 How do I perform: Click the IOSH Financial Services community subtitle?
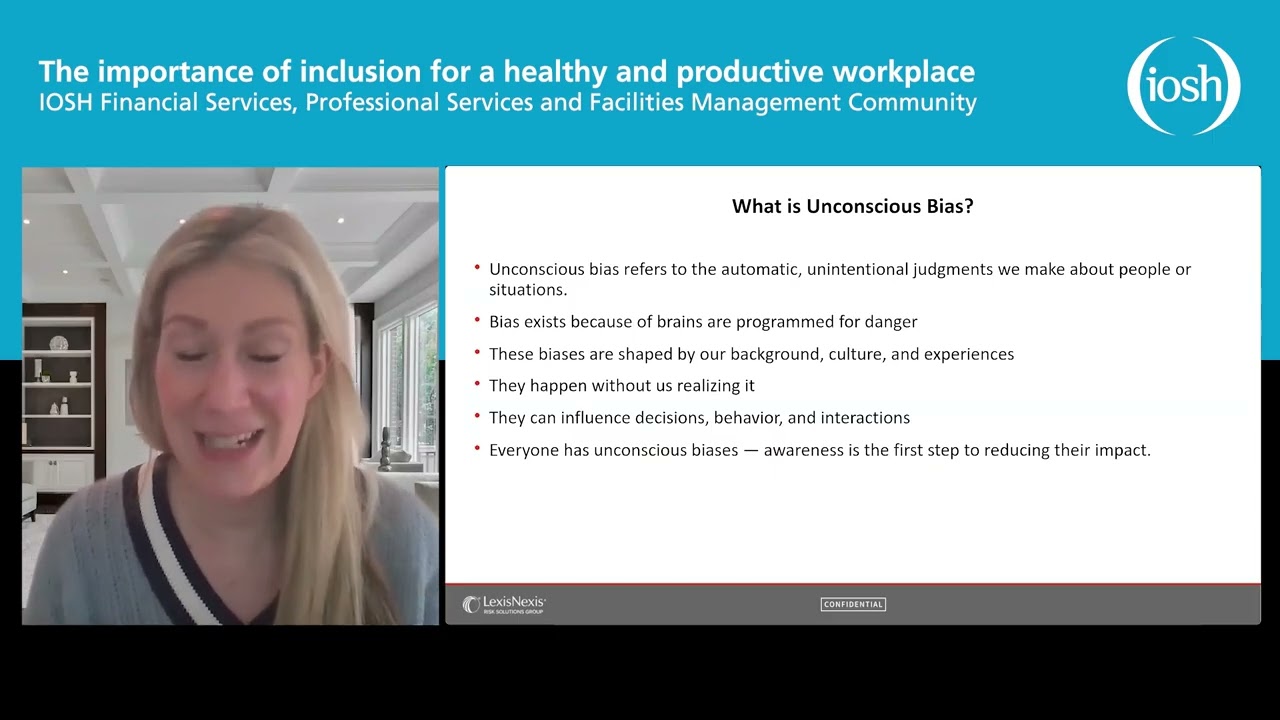[508, 102]
